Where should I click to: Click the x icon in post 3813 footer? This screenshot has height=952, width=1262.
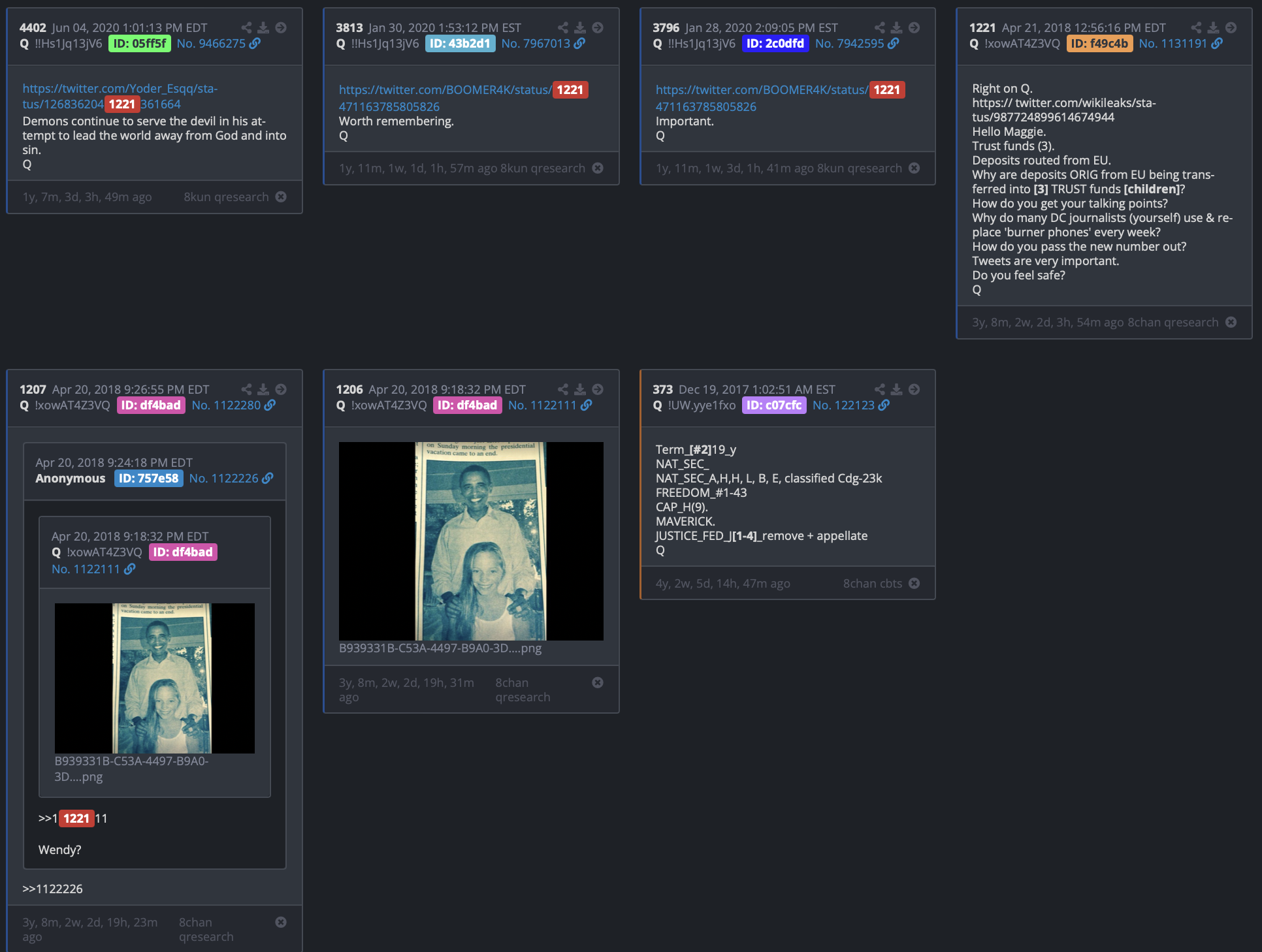(x=598, y=168)
